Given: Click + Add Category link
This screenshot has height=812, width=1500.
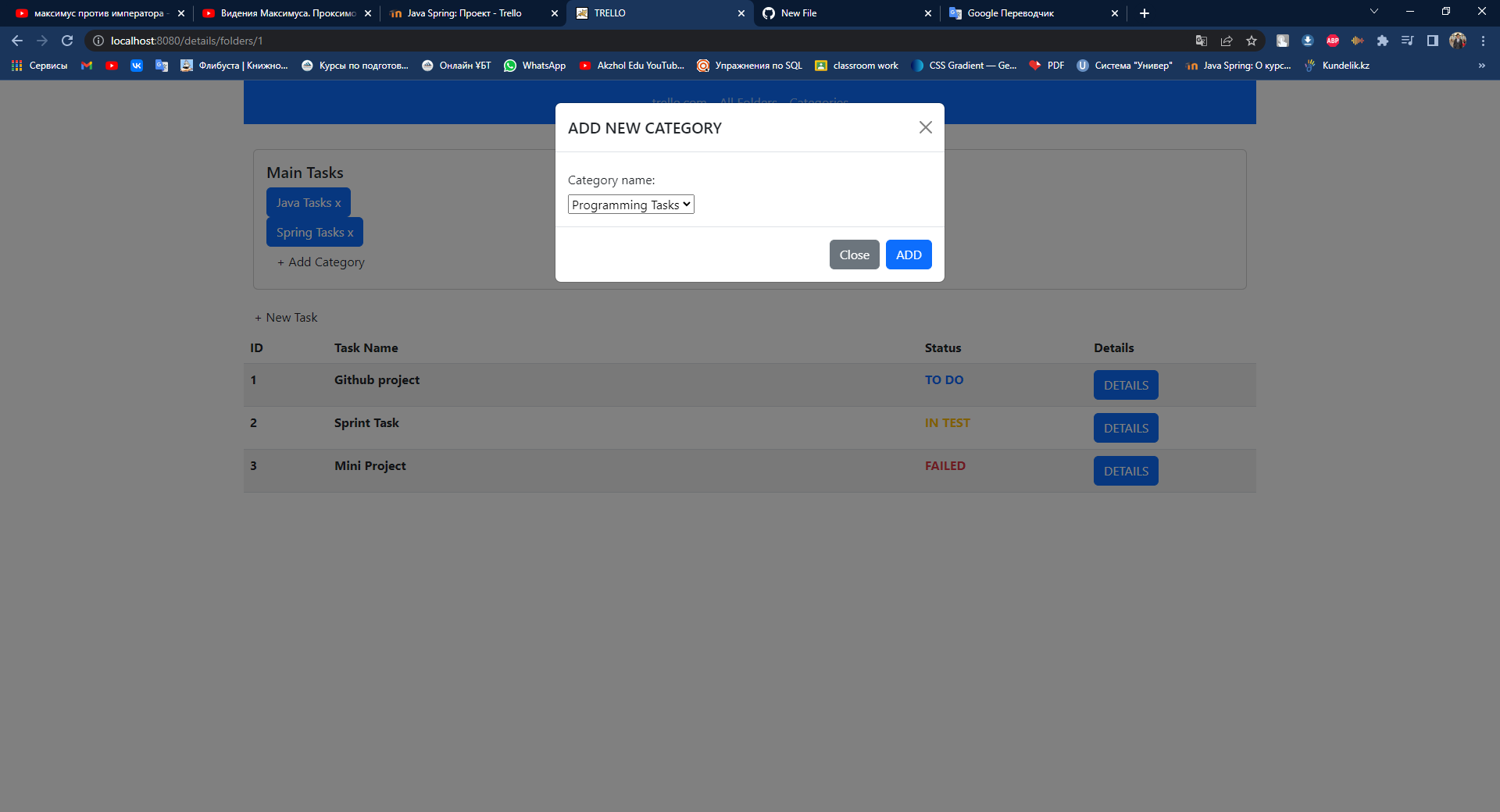Looking at the screenshot, I should [x=321, y=262].
